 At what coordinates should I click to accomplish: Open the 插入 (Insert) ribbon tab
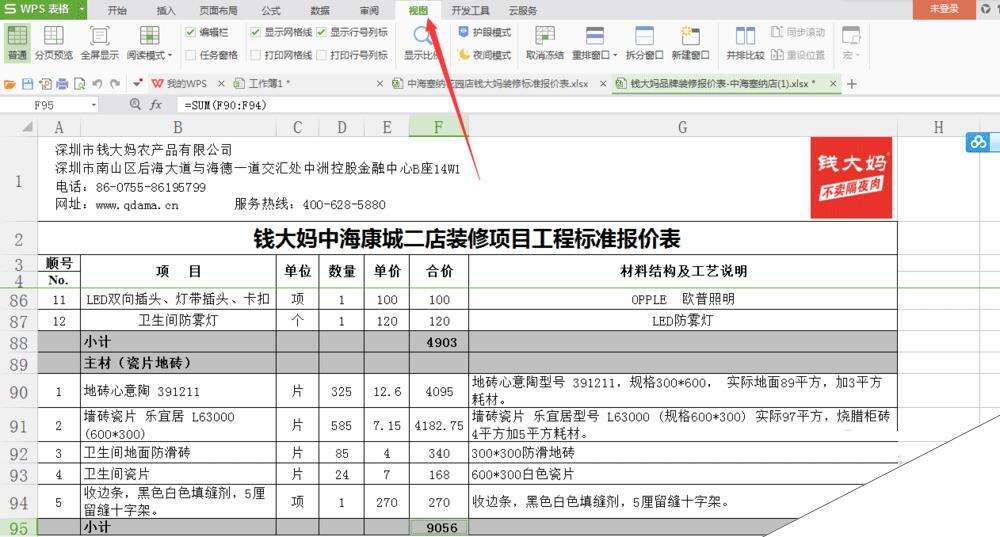click(x=166, y=10)
